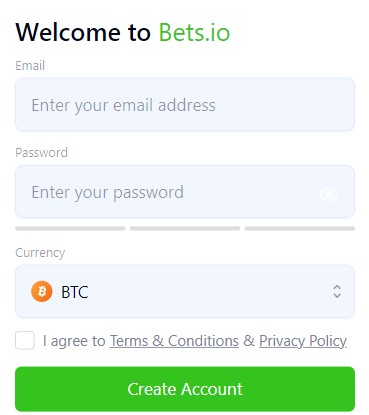
Task: Click the last password strength bar segment
Action: [300, 228]
